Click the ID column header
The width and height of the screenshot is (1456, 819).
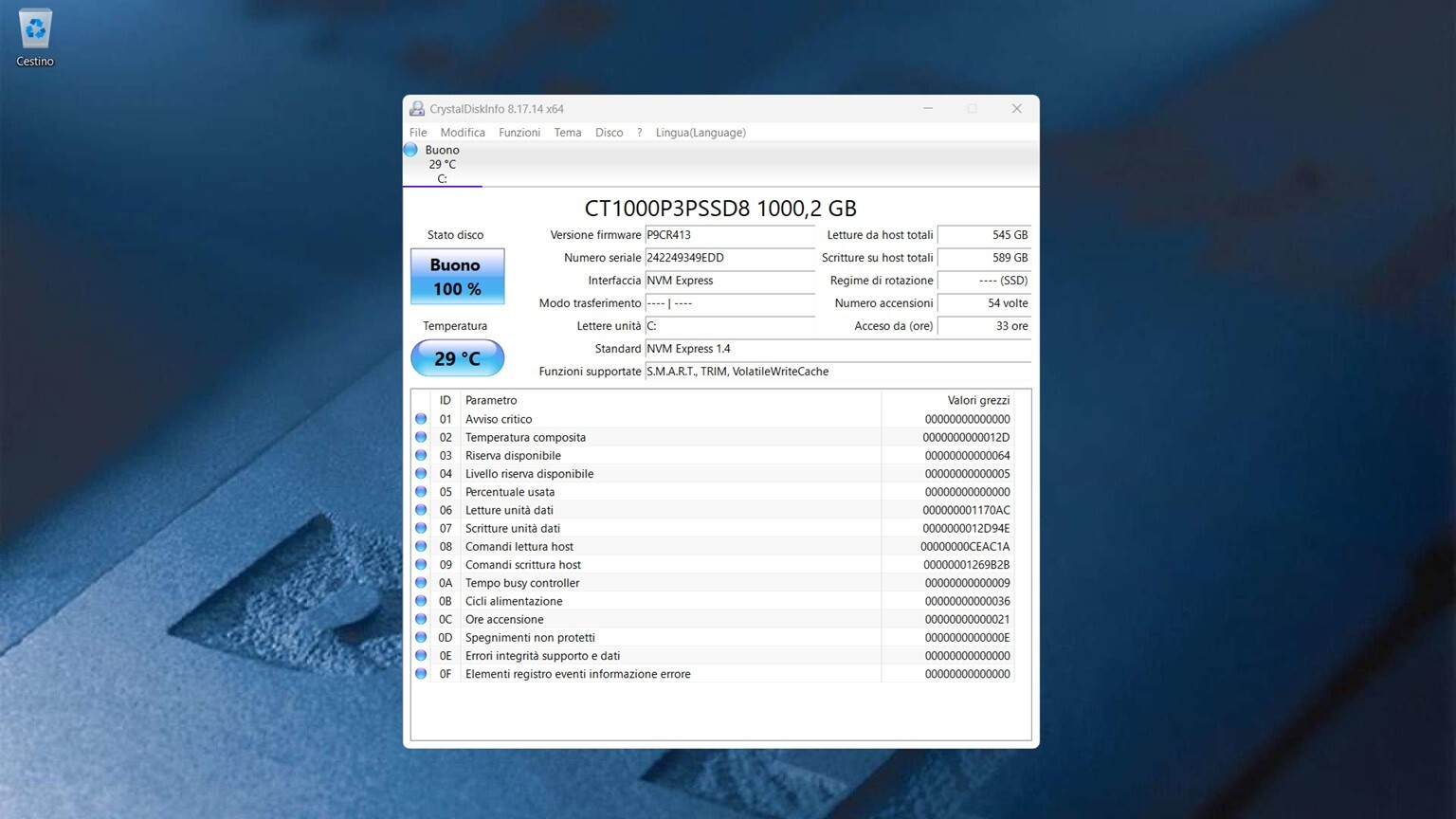click(x=445, y=400)
